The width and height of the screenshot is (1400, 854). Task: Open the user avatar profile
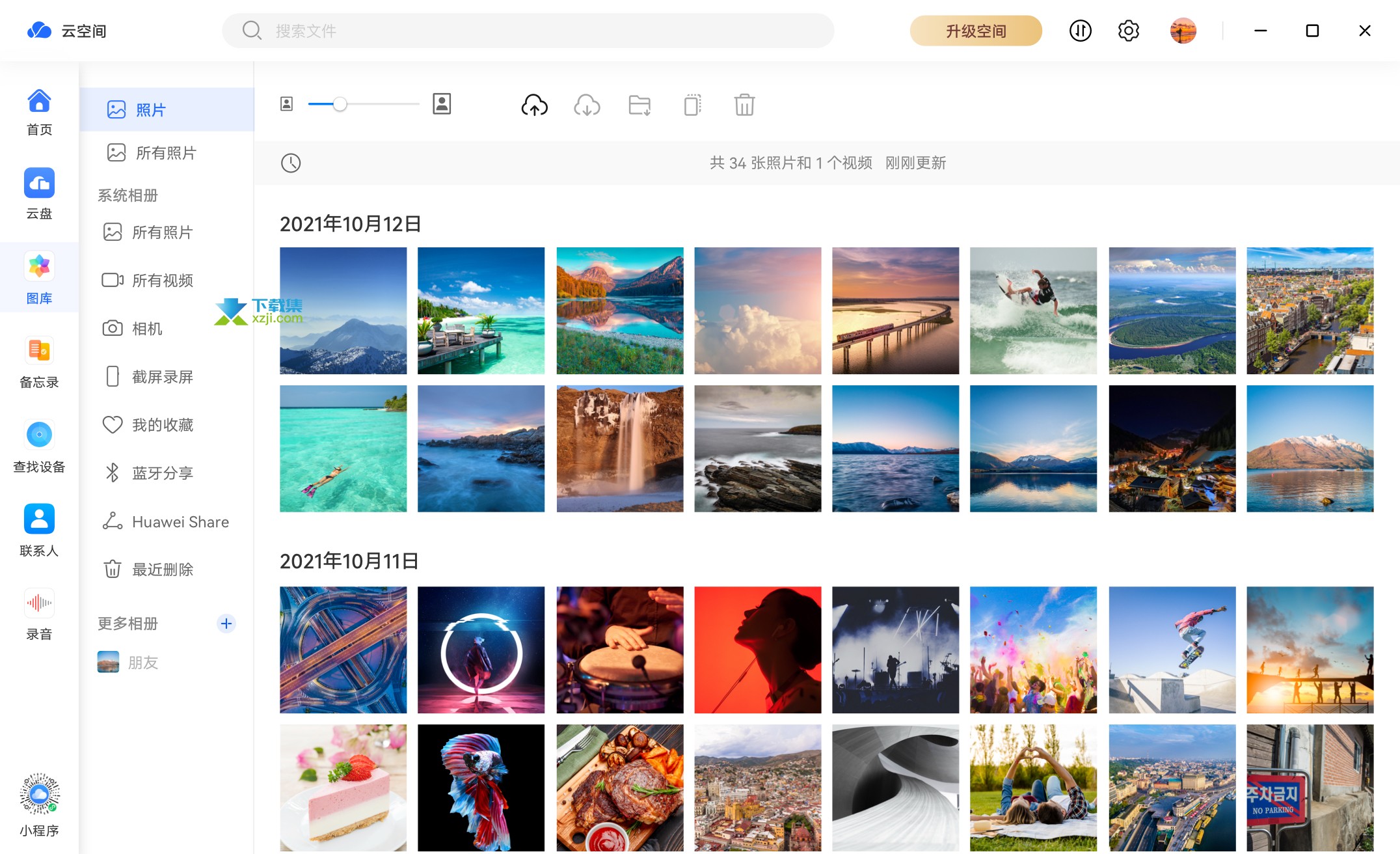[1183, 31]
